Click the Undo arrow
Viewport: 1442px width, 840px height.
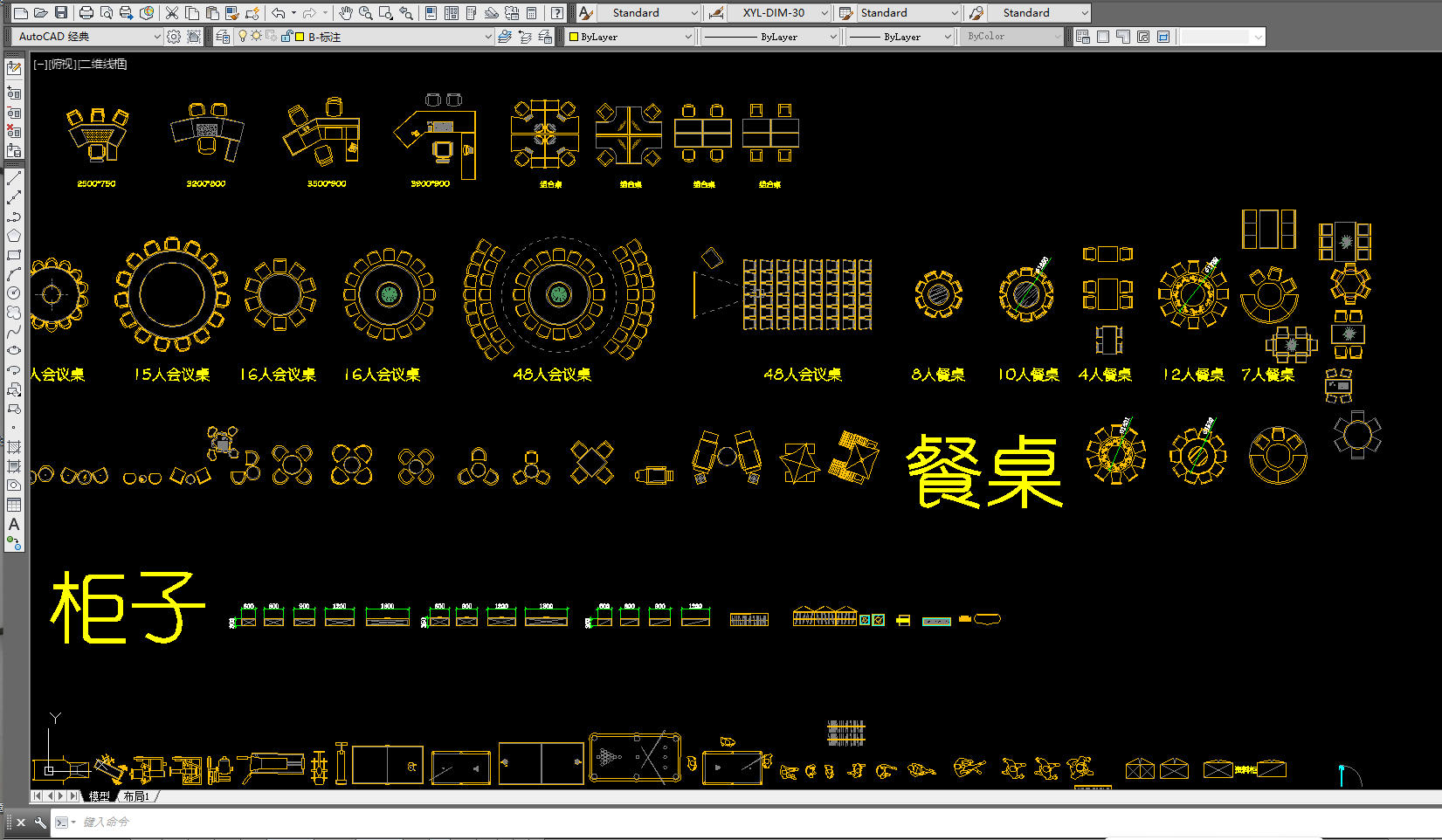click(278, 13)
